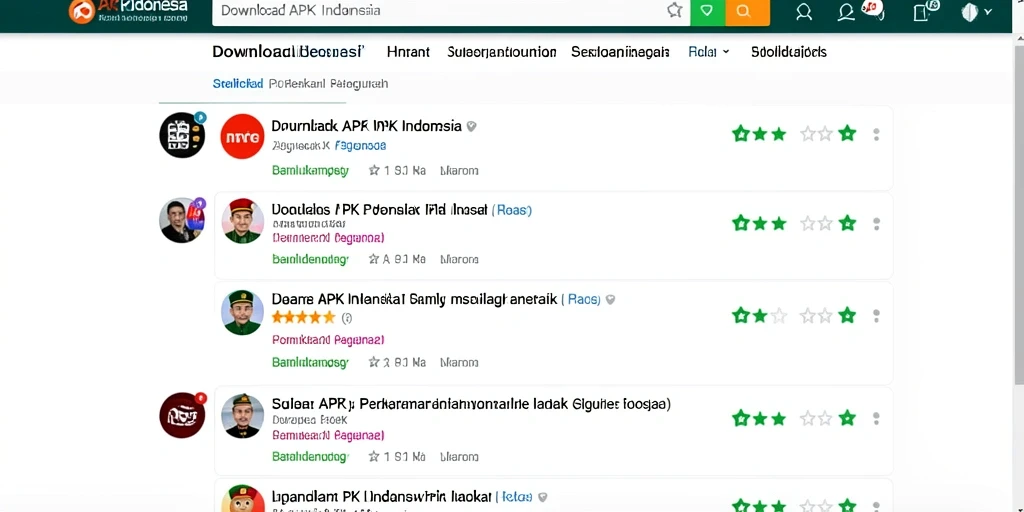Click the black round app icon beside first result
The image size is (1024, 512).
pyautogui.click(x=182, y=135)
